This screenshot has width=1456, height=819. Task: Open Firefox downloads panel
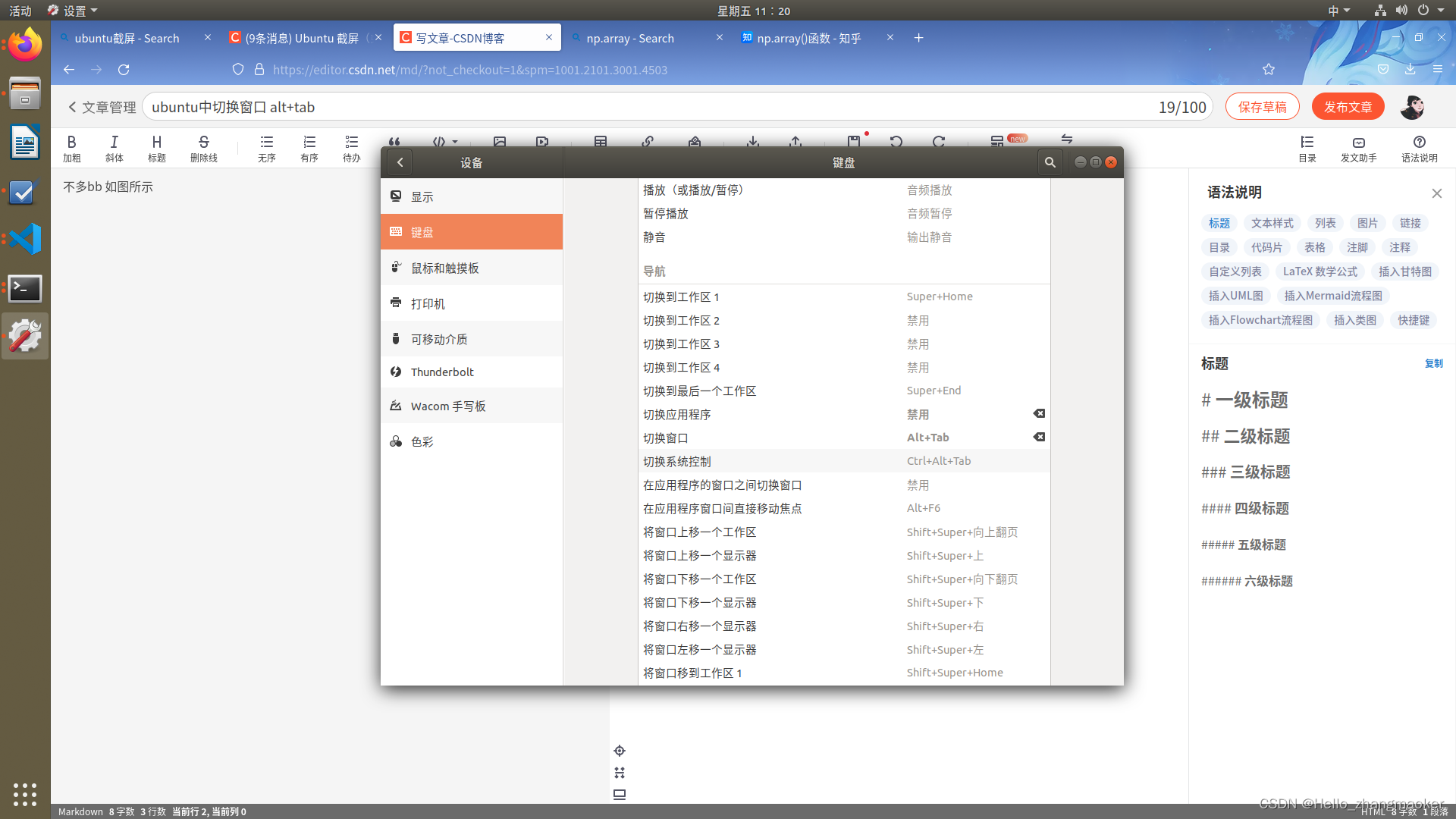(x=1410, y=69)
